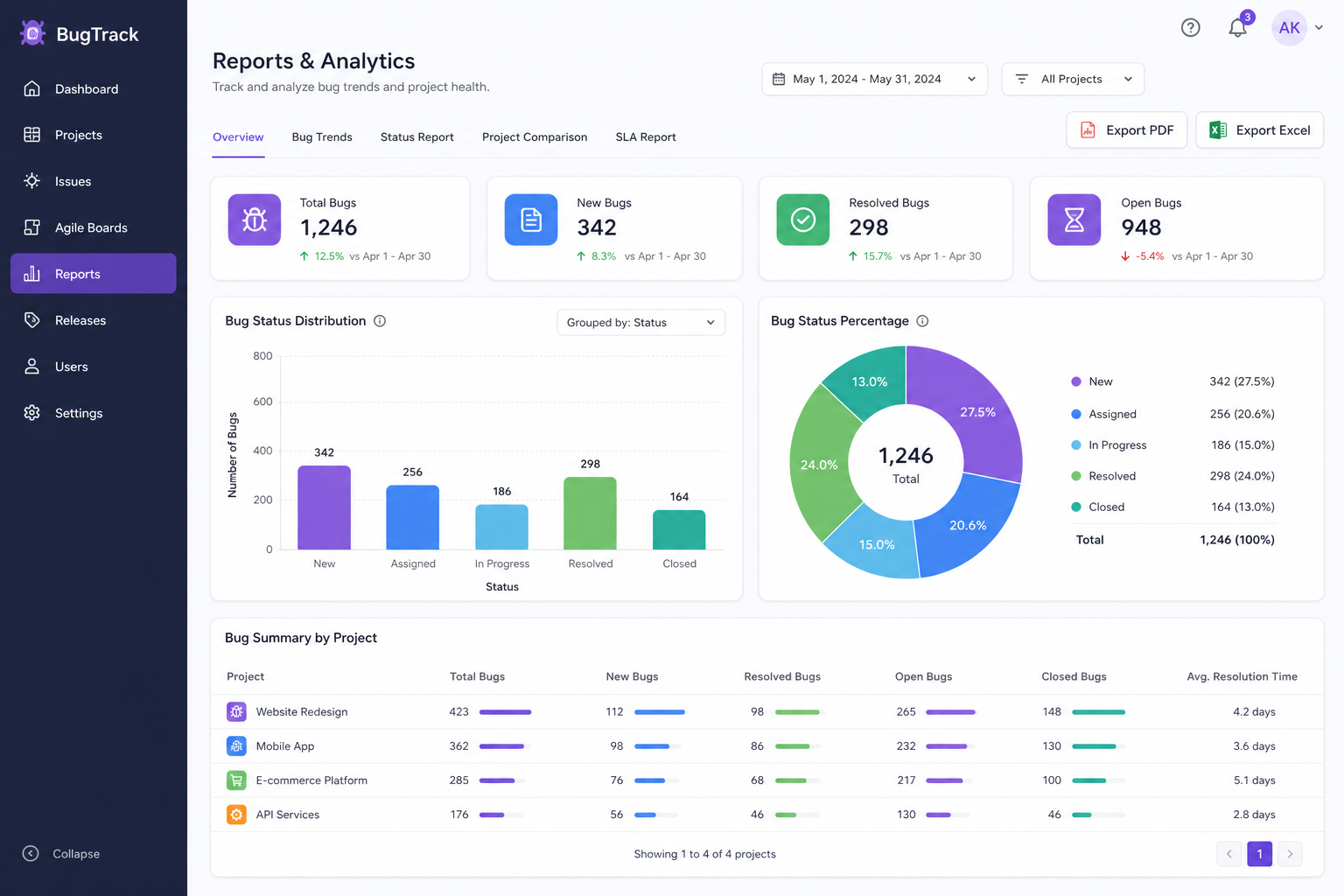
Task: Click info icon next to Bug Status Distribution
Action: tap(380, 321)
